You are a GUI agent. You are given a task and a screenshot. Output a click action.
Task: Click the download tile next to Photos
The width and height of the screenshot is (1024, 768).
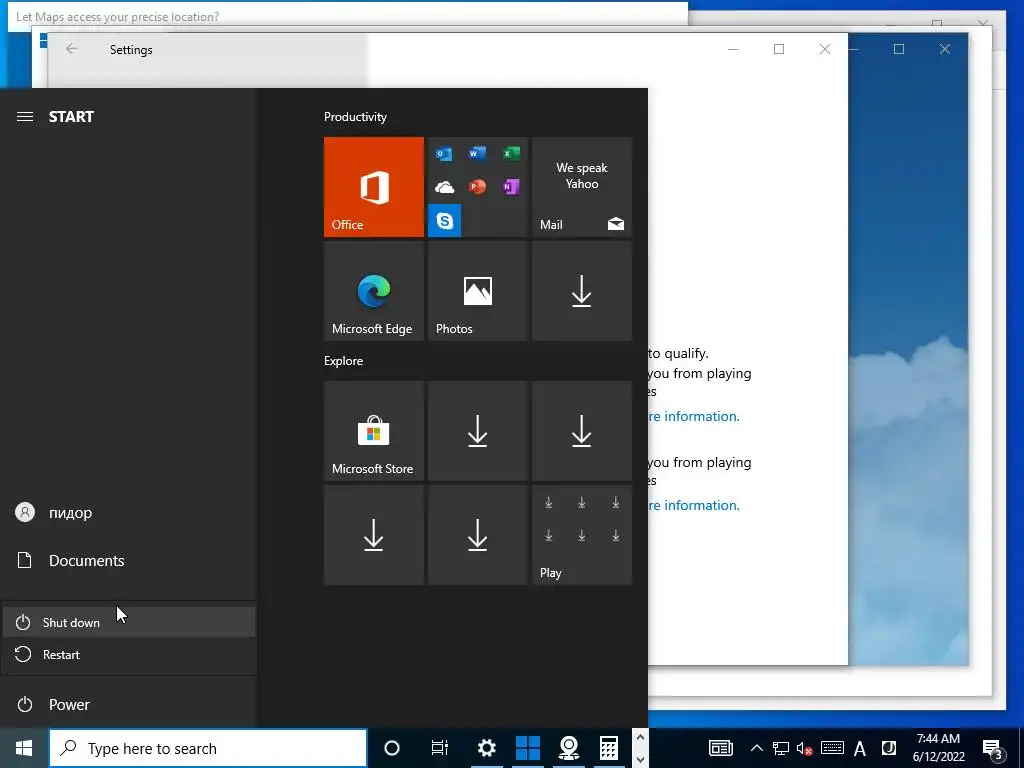(x=582, y=291)
